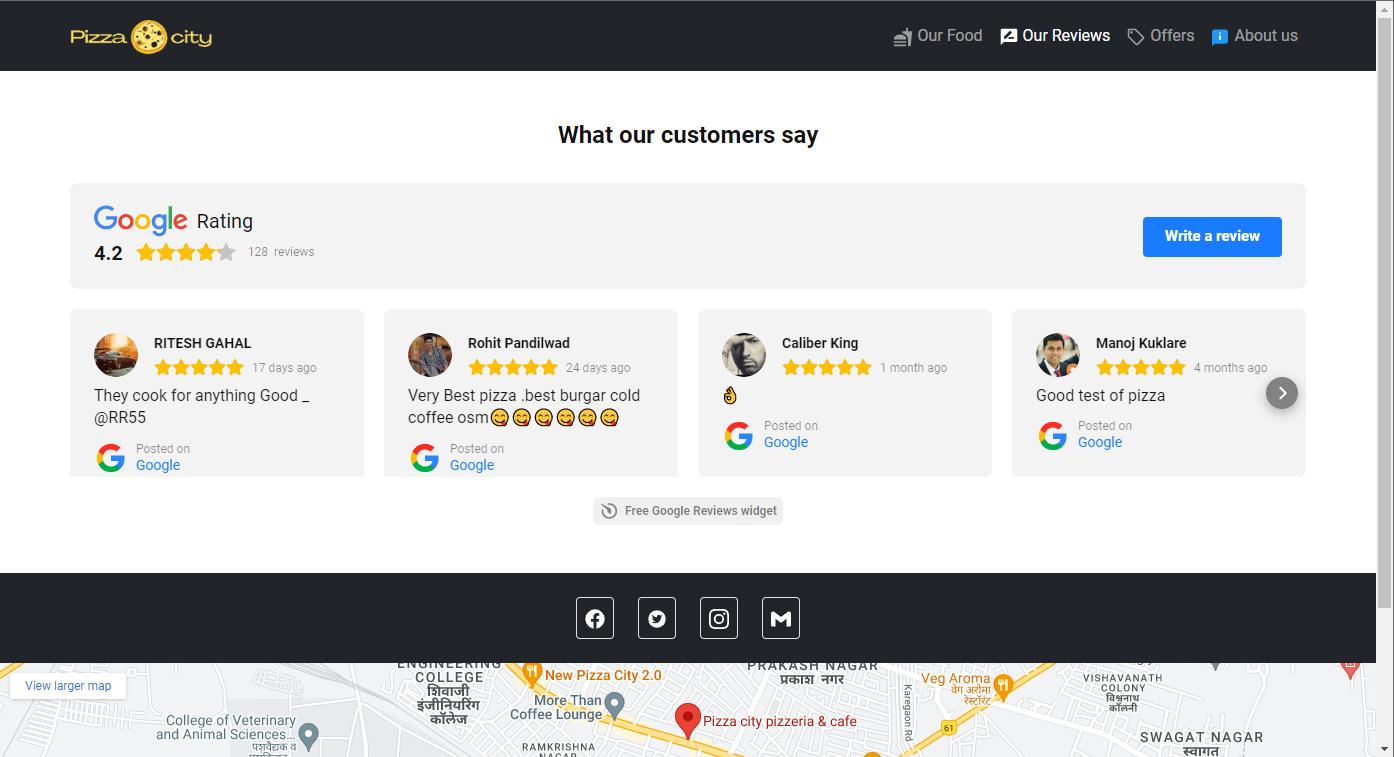The width and height of the screenshot is (1394, 757).
Task: Open 128 reviews count text
Action: [281, 252]
